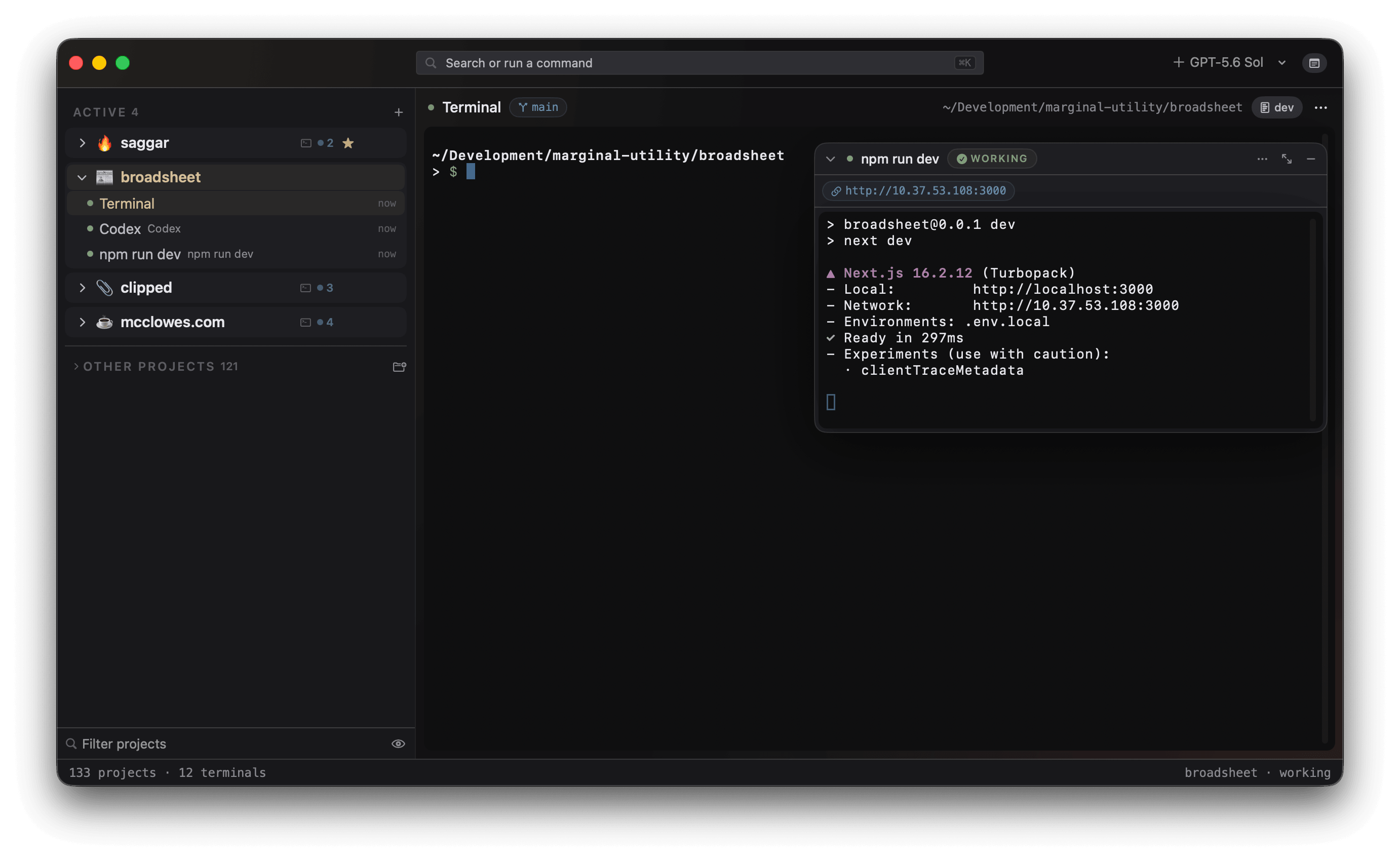Screen dimensions: 1400x861
Task: Click the terminal count icon on clipped row
Action: tap(305, 288)
